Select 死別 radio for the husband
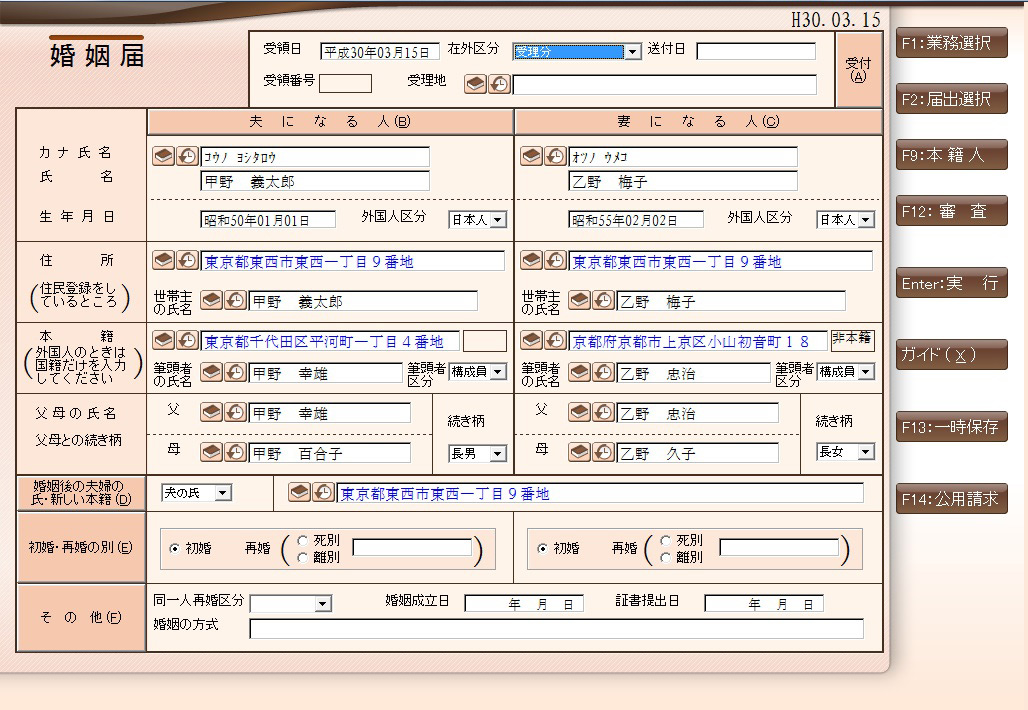The height and width of the screenshot is (710, 1028). pos(302,540)
